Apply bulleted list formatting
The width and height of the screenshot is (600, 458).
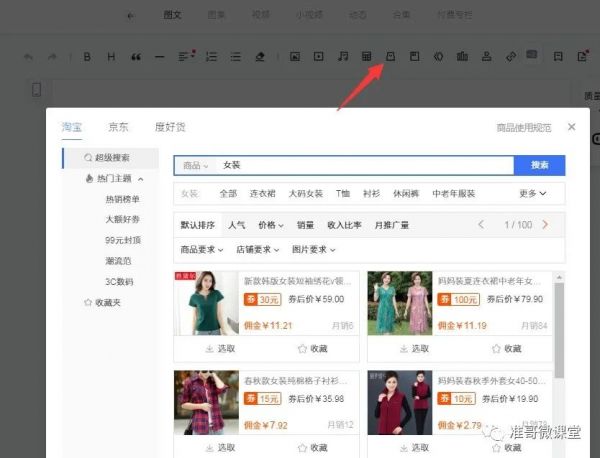pos(236,57)
